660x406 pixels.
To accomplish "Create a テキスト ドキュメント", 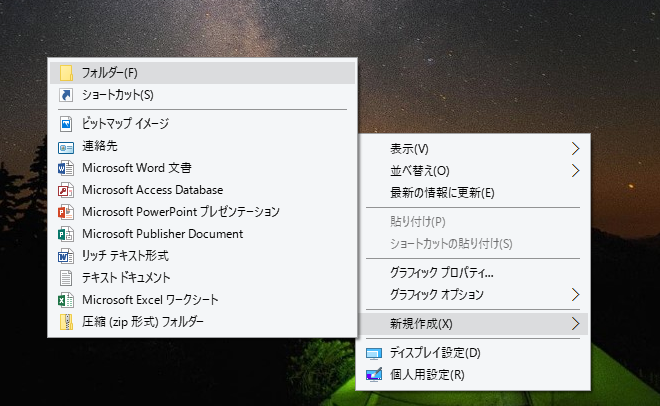I will (x=202, y=278).
